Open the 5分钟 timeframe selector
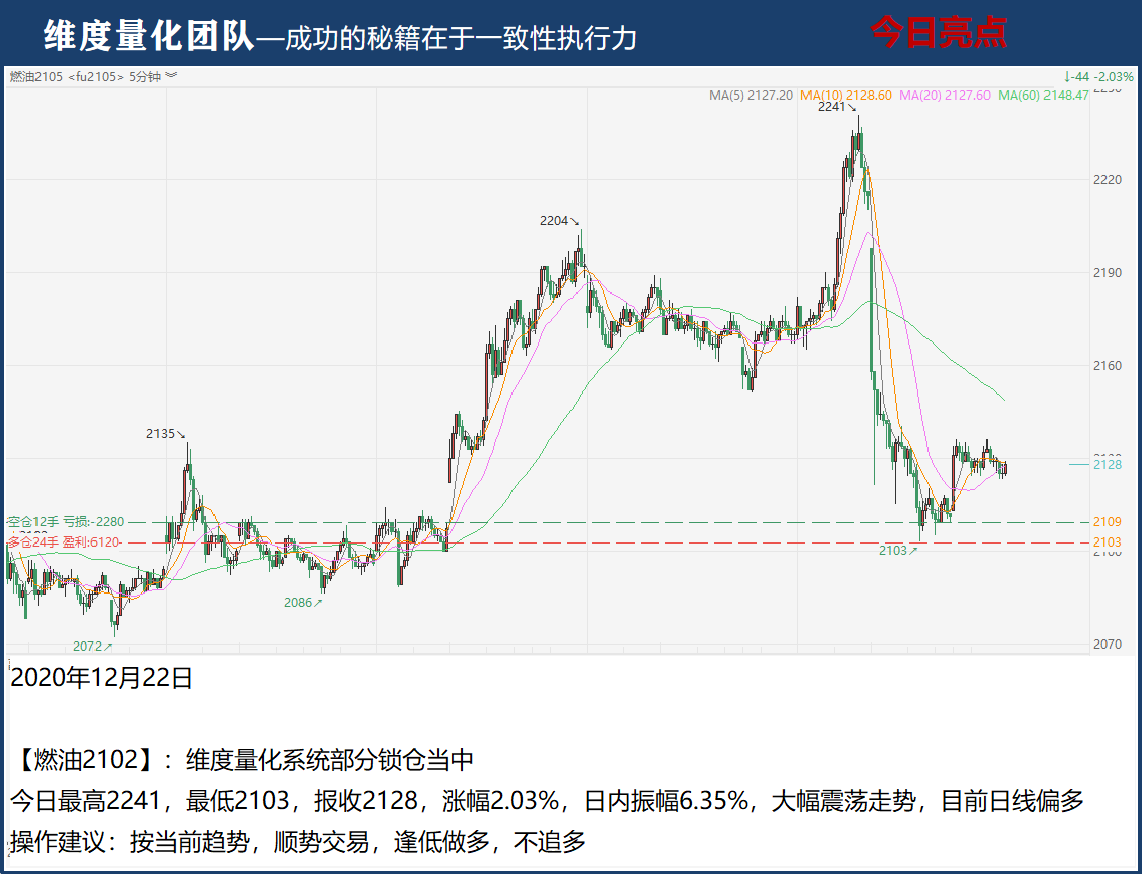The width and height of the screenshot is (1142, 874). [146, 76]
